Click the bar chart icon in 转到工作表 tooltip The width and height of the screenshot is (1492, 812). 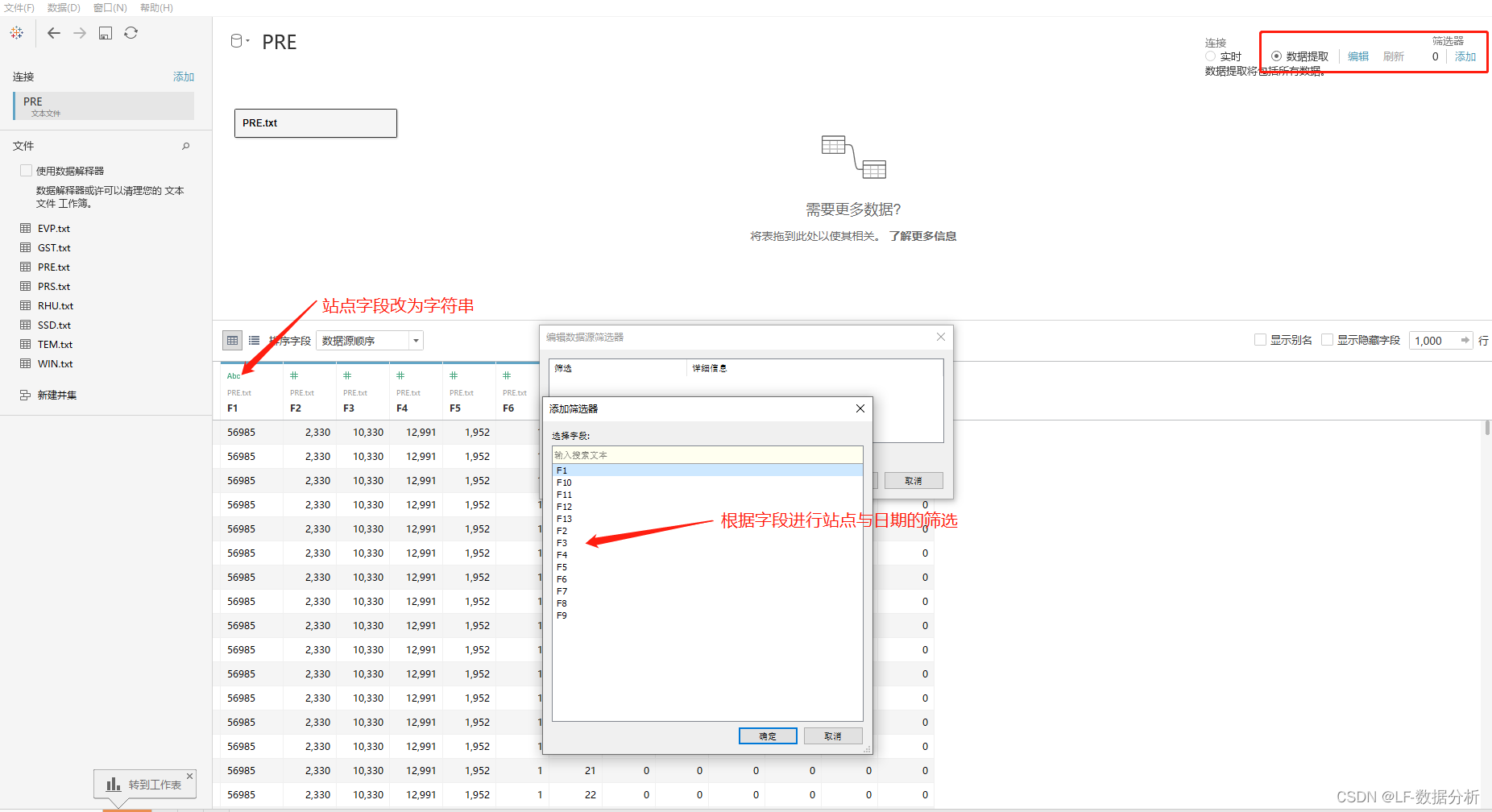tap(114, 784)
